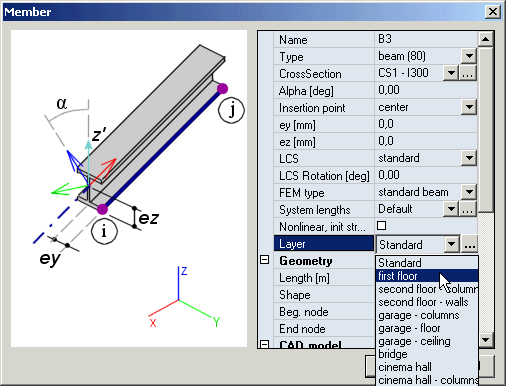506x386 pixels.
Task: Open the Type beam (80) dropdown
Action: click(469, 56)
